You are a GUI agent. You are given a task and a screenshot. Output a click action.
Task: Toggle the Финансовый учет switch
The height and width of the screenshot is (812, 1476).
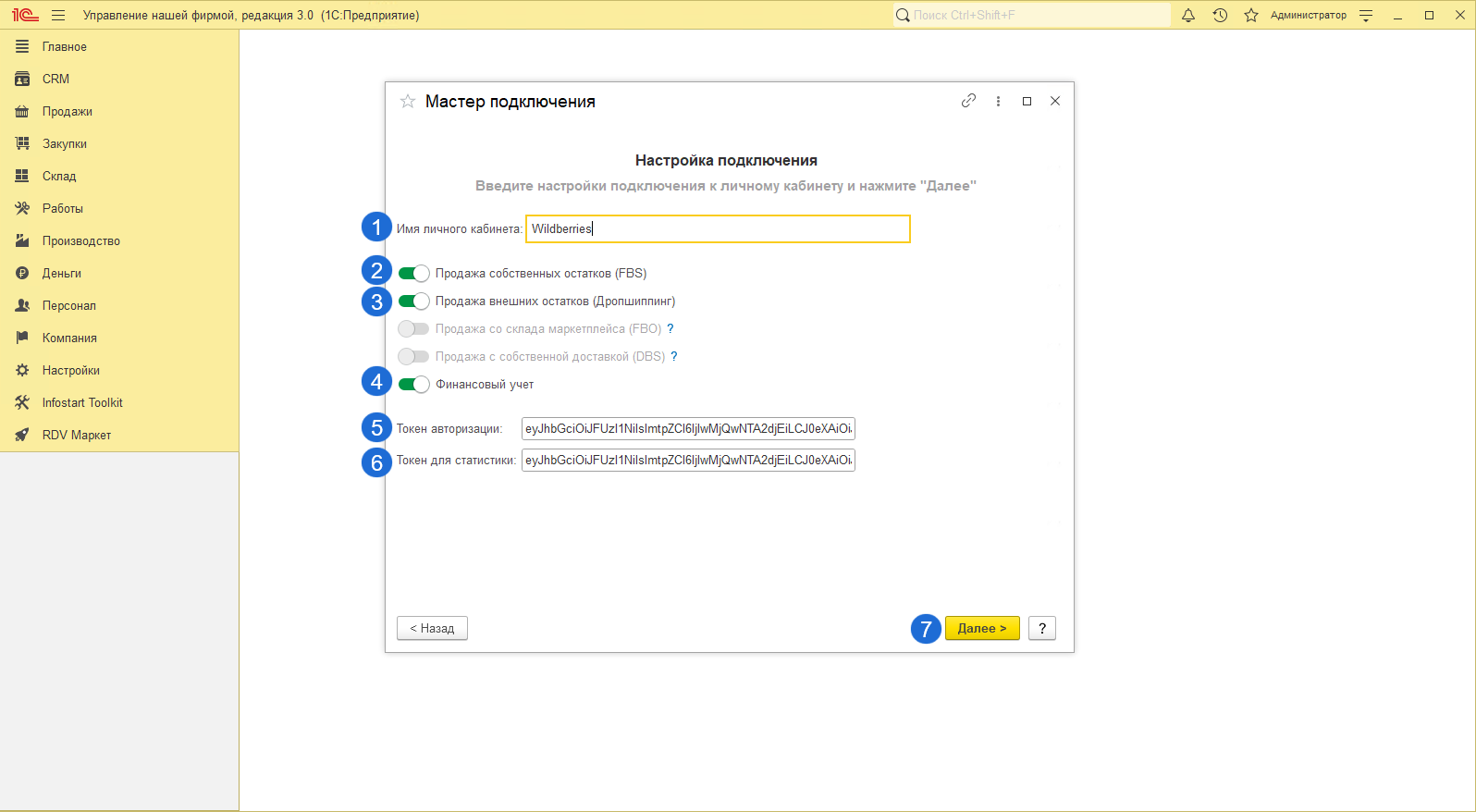413,384
